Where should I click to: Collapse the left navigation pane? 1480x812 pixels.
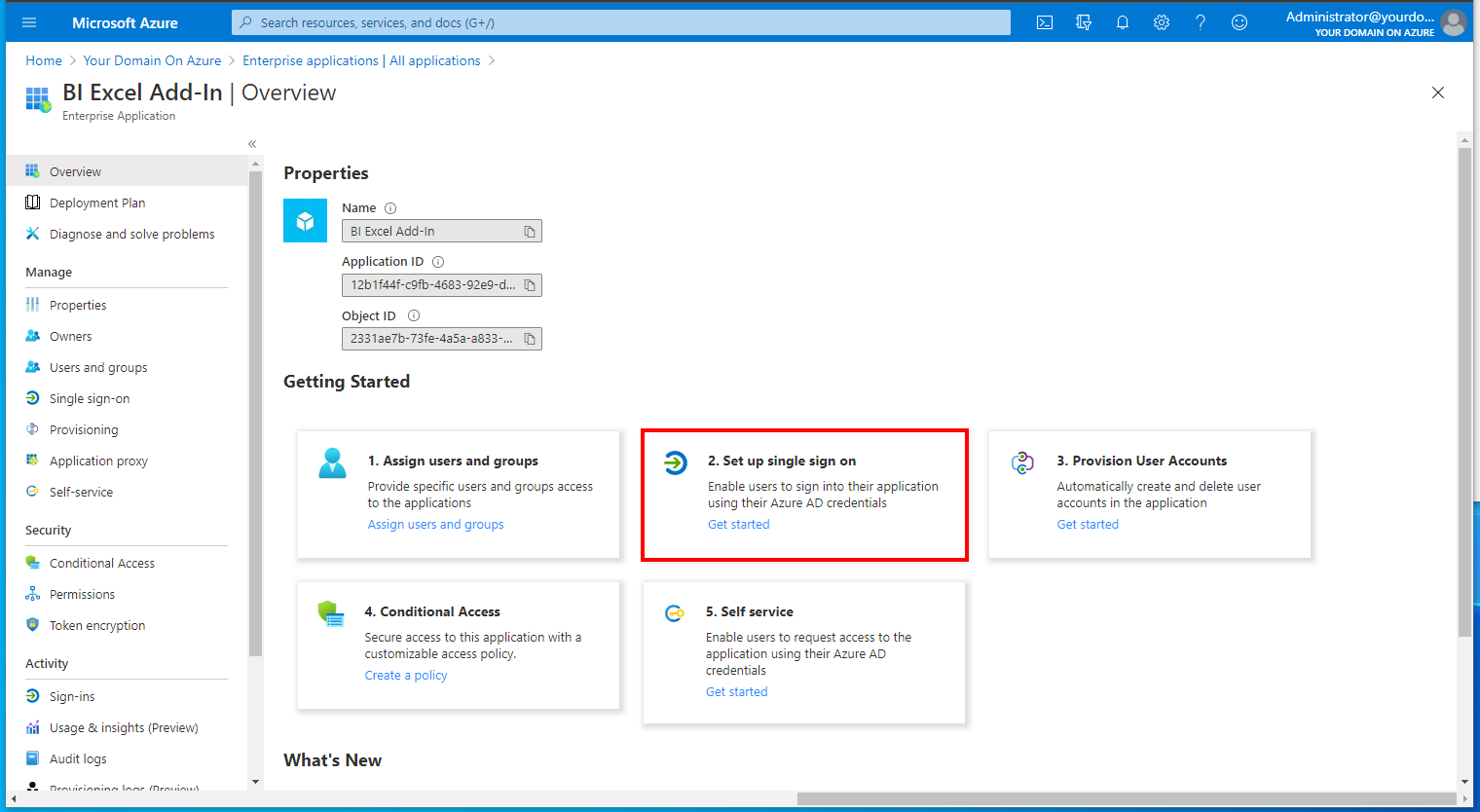[x=252, y=144]
